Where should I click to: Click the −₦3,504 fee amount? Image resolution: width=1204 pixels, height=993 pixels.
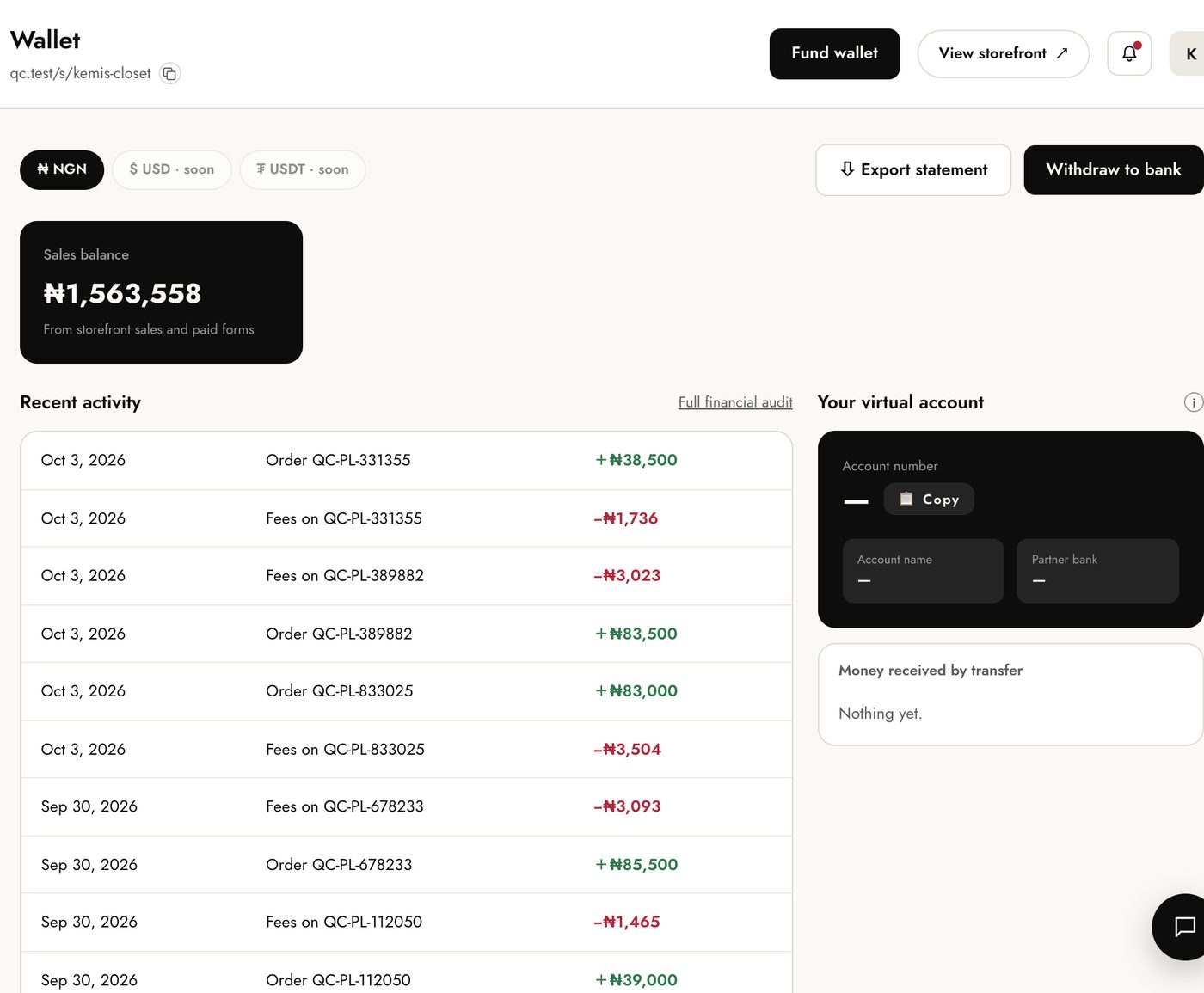click(628, 749)
